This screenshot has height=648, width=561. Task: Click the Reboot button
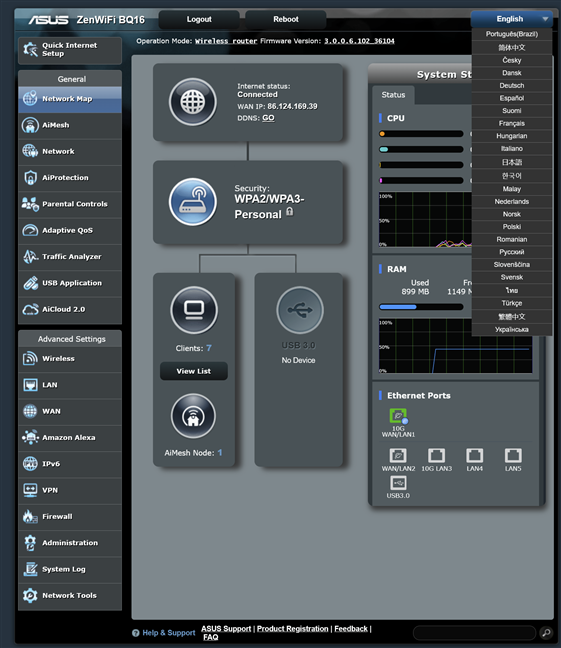click(286, 19)
